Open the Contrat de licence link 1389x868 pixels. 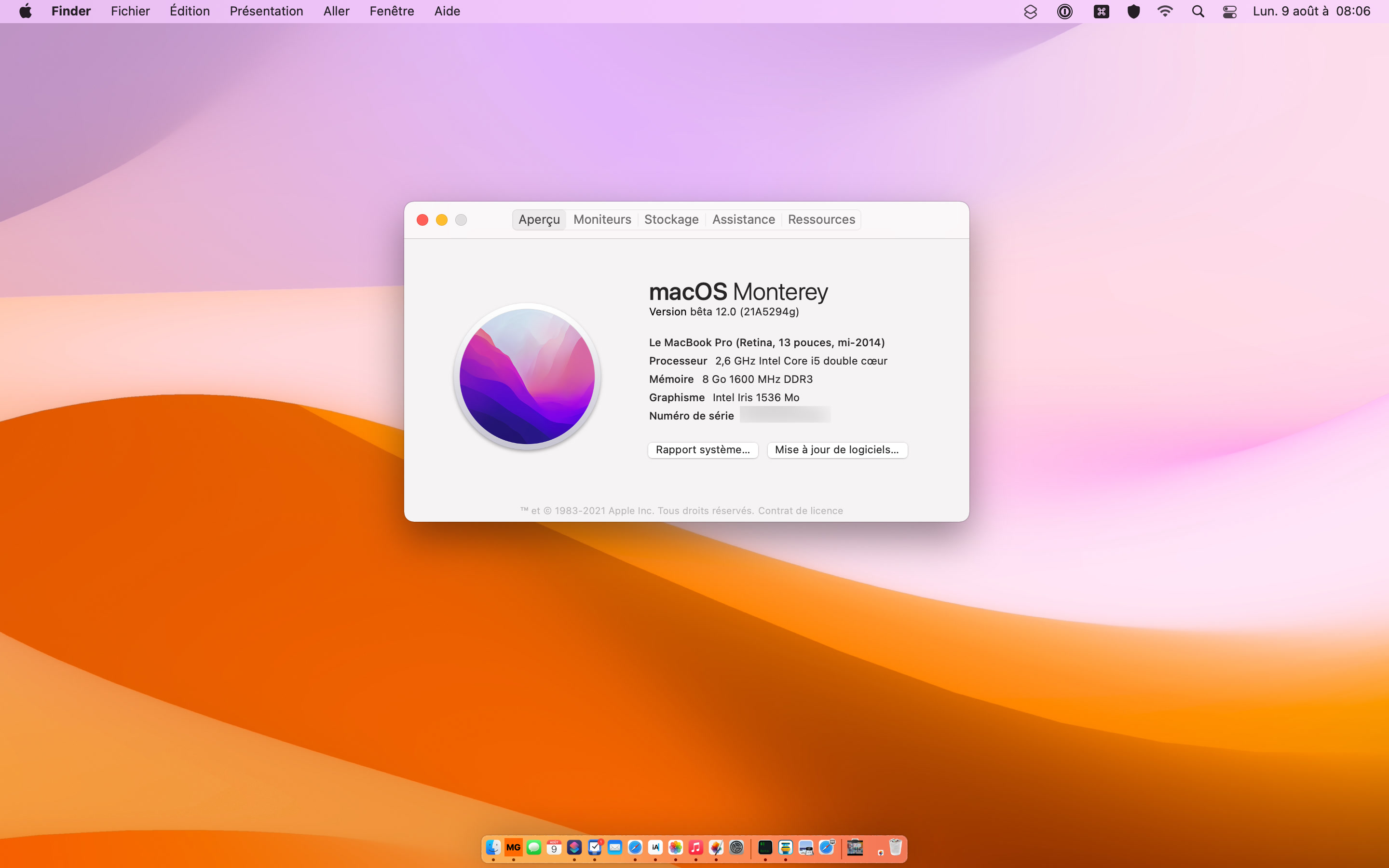coord(800,510)
